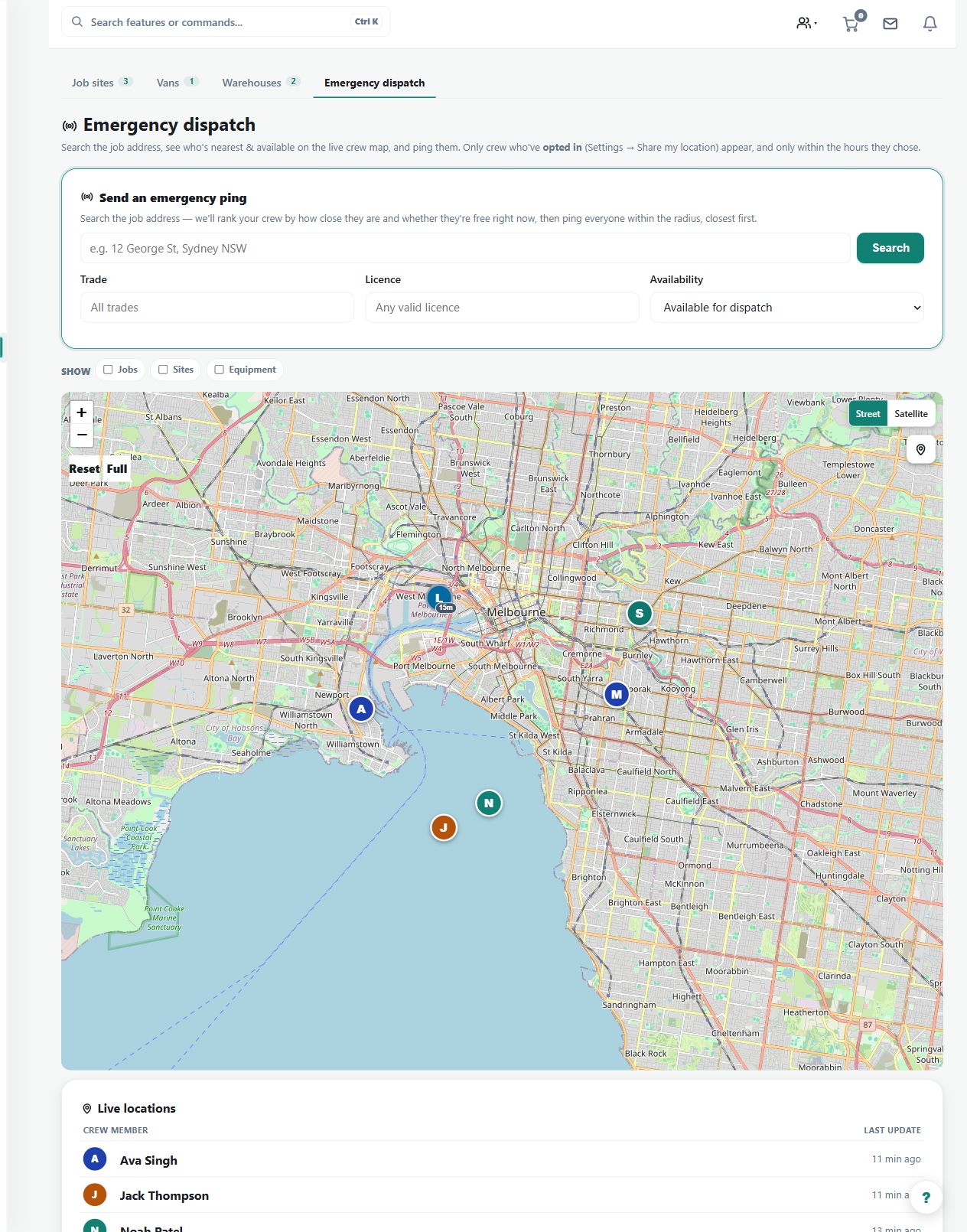Screen dimensions: 967x1232
Task: Select crew marker S on map
Action: (639, 613)
